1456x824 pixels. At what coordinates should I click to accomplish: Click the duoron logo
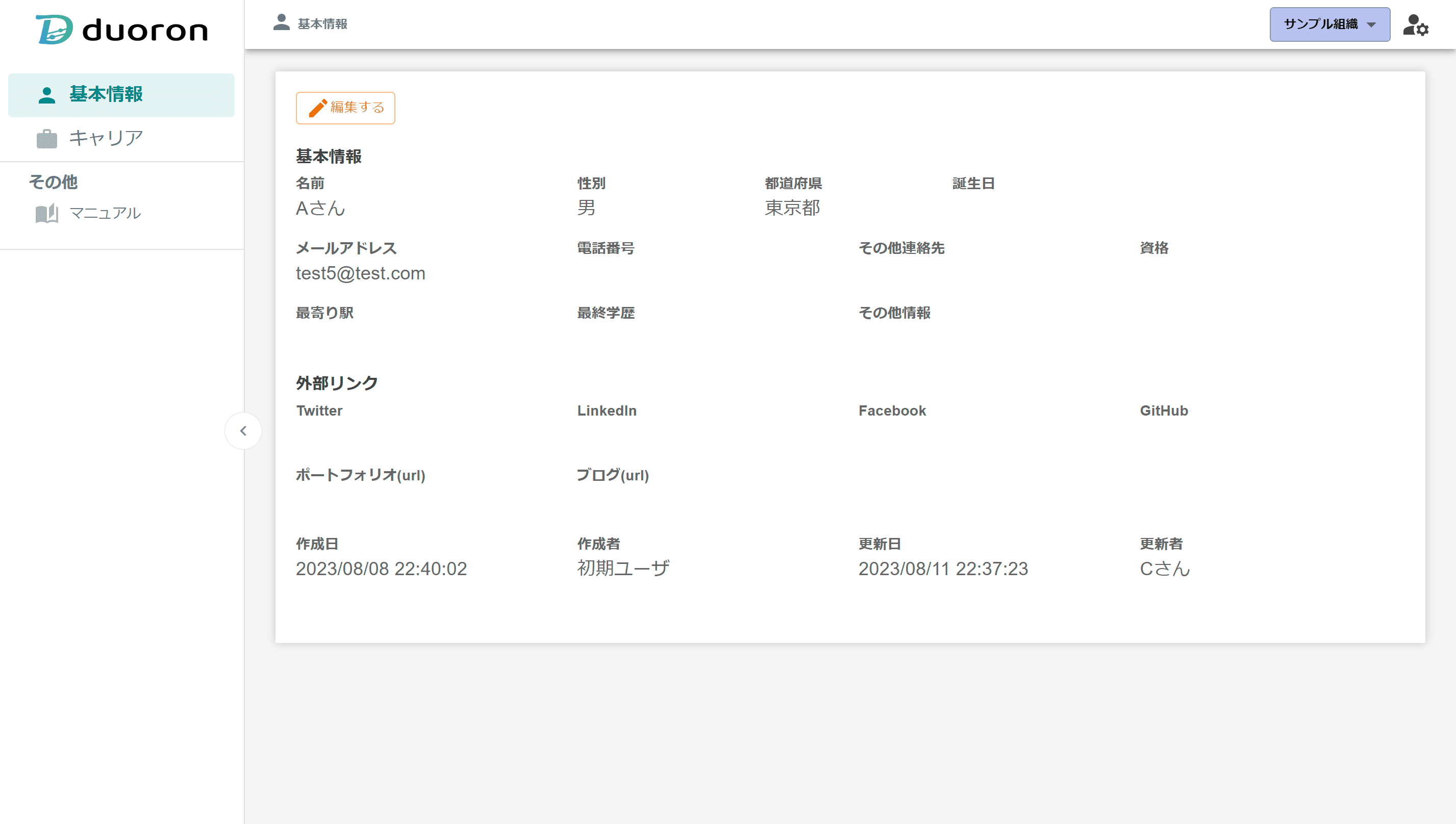click(122, 30)
